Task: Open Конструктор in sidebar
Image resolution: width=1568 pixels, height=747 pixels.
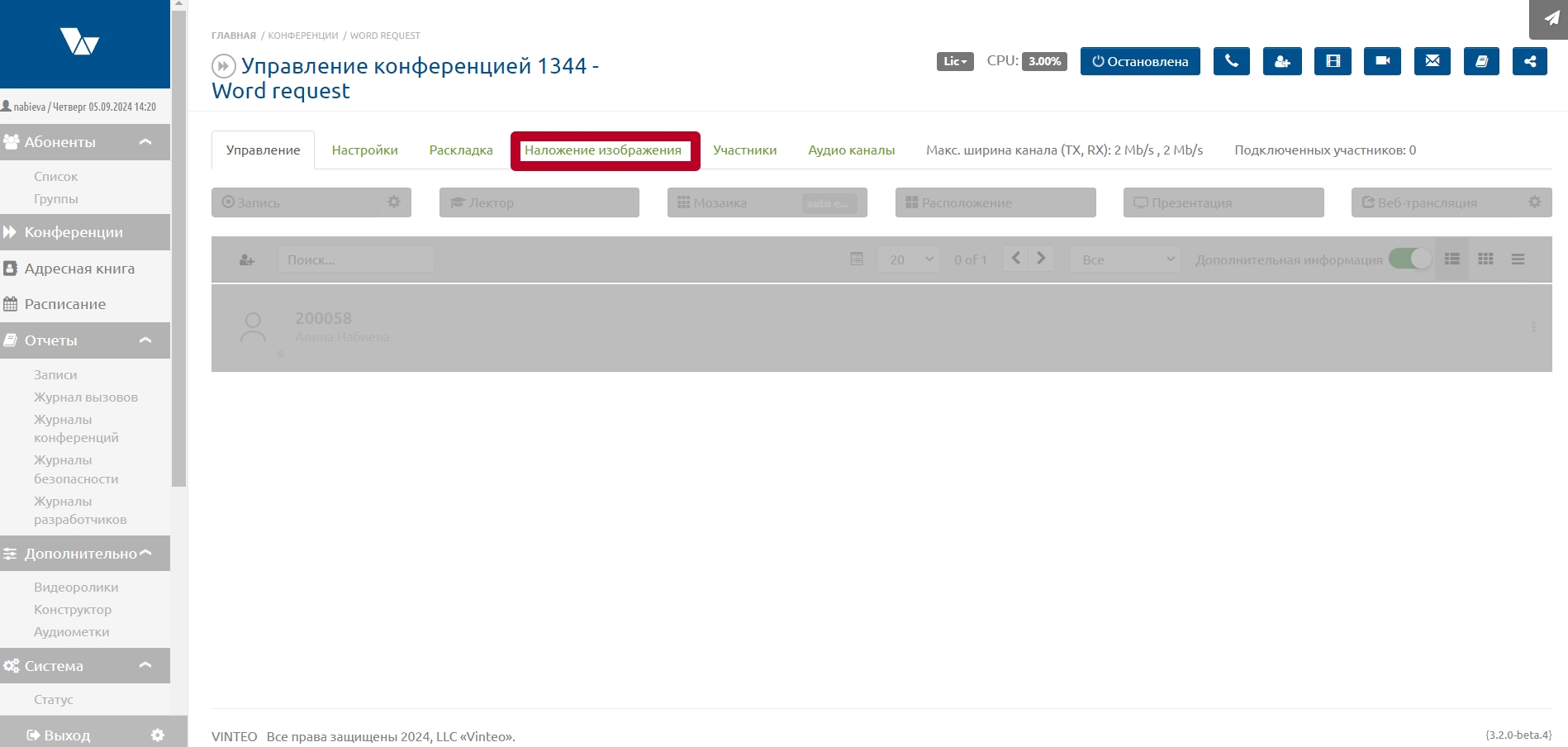Action: click(x=73, y=609)
